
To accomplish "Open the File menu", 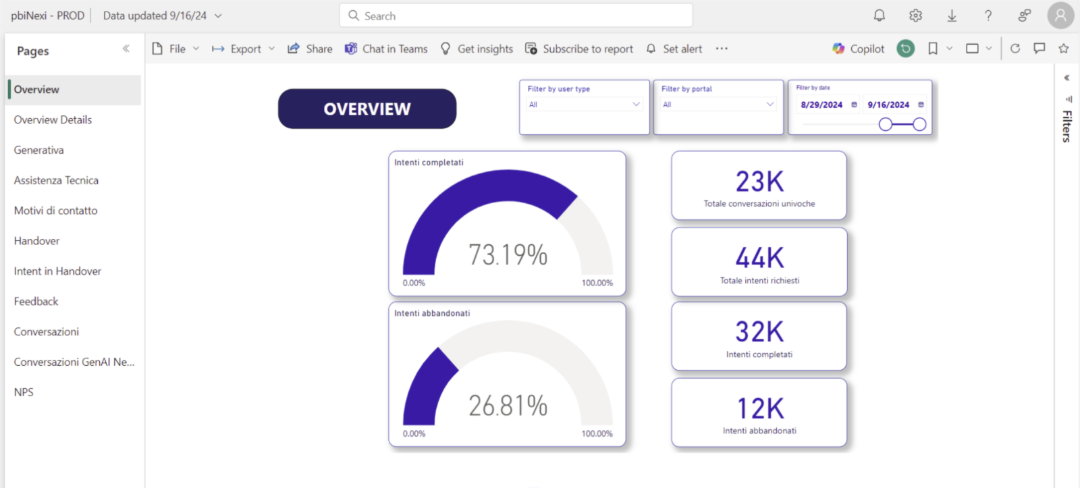I will click(x=176, y=49).
